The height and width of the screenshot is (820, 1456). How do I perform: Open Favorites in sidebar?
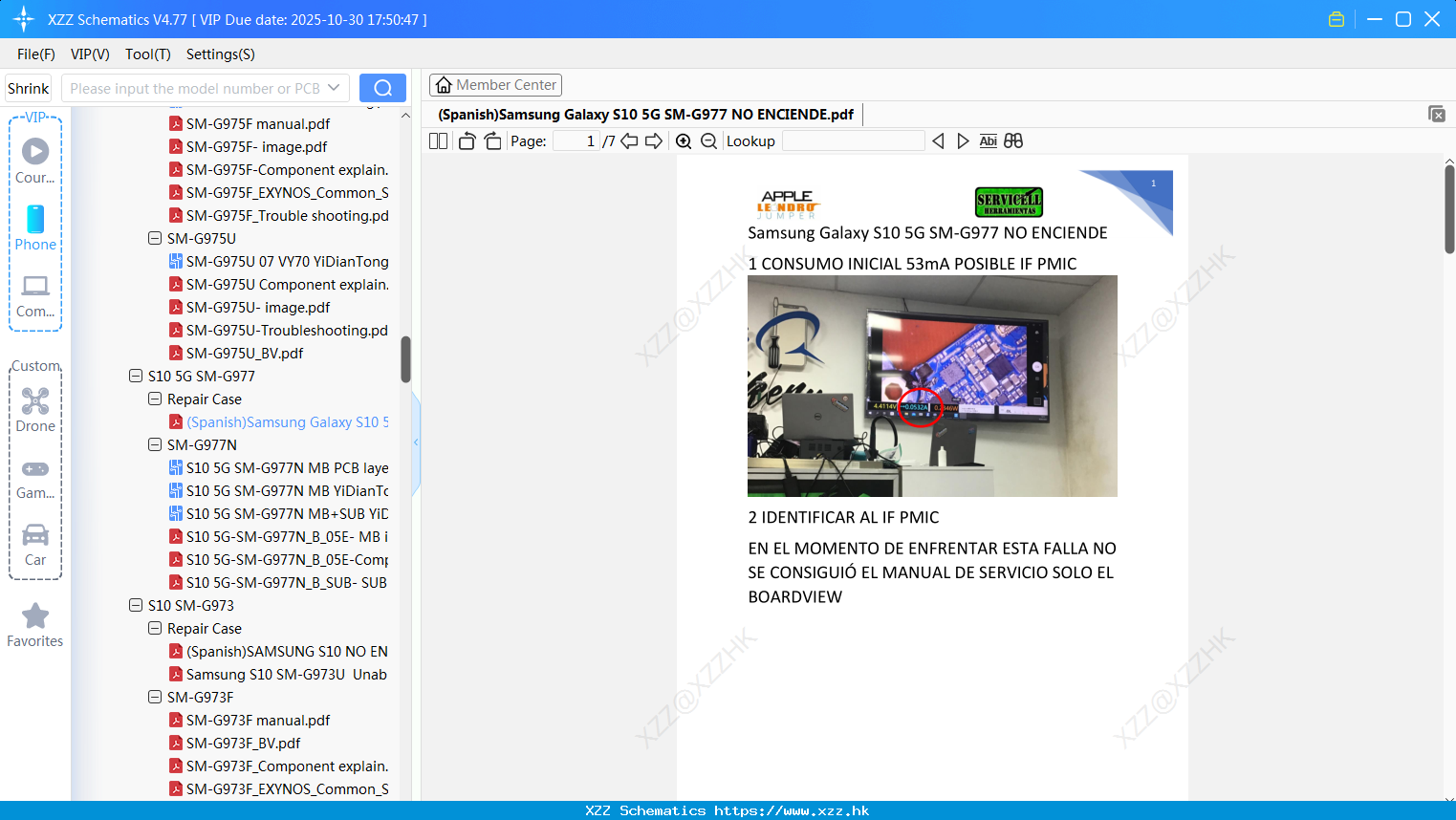point(35,625)
